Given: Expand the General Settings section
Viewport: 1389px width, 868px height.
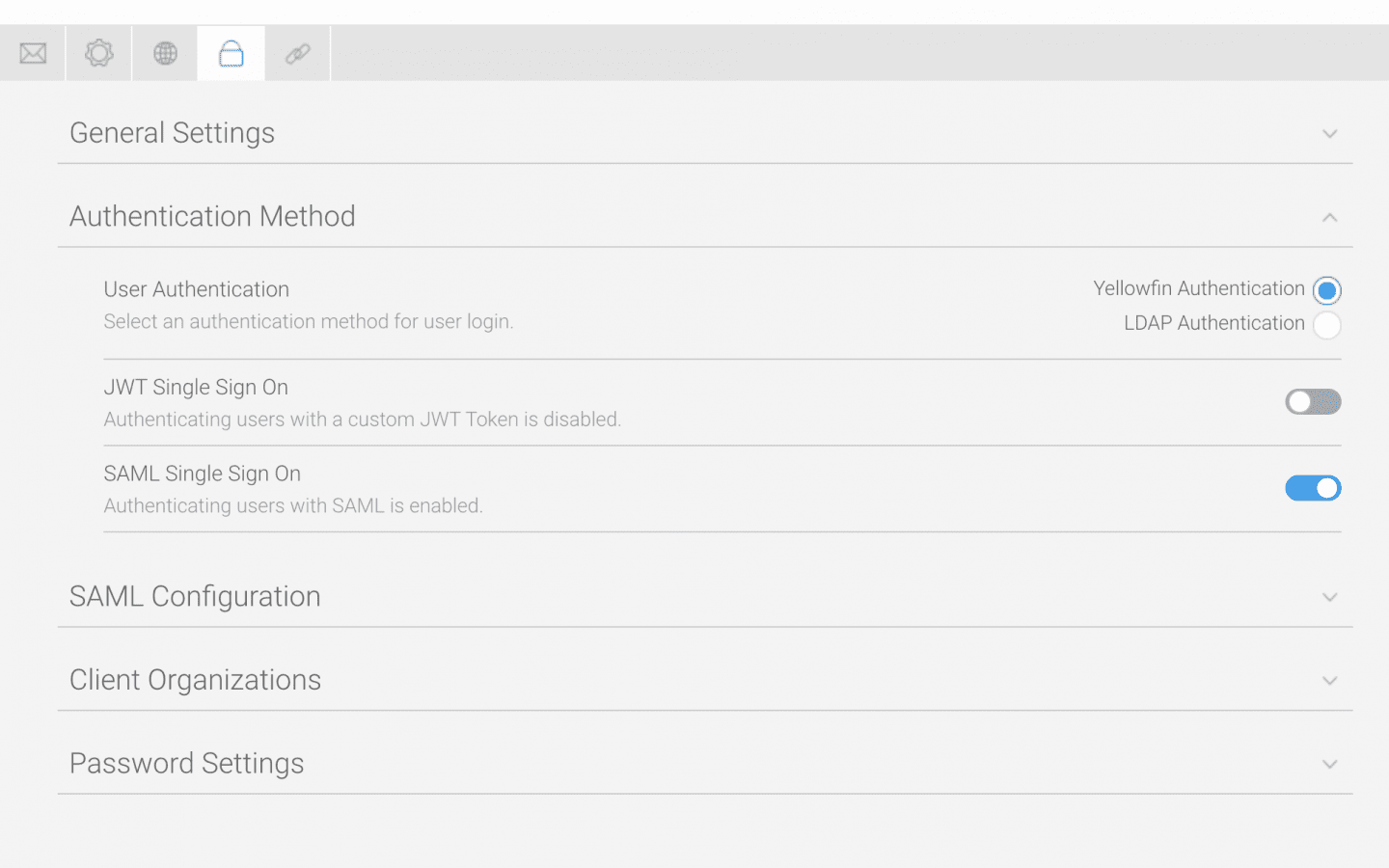Looking at the screenshot, I should pyautogui.click(x=1330, y=134).
